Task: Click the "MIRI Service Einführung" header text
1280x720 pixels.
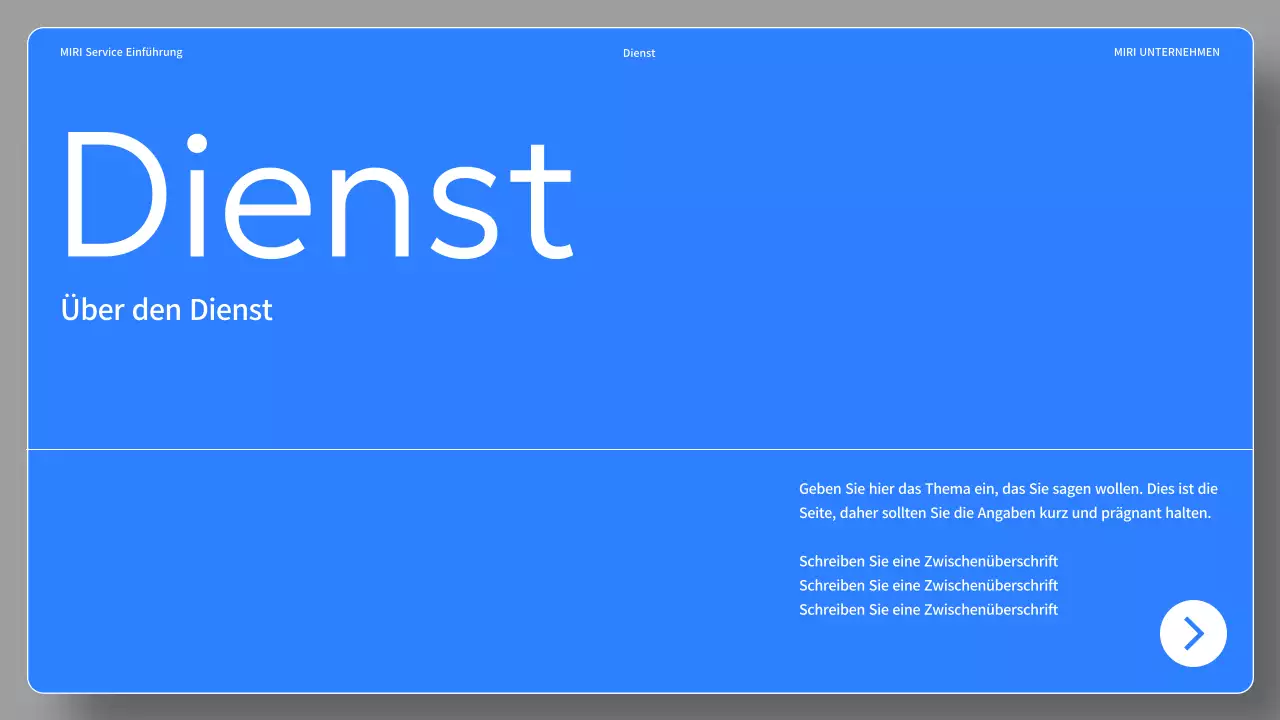Action: pyautogui.click(x=121, y=52)
